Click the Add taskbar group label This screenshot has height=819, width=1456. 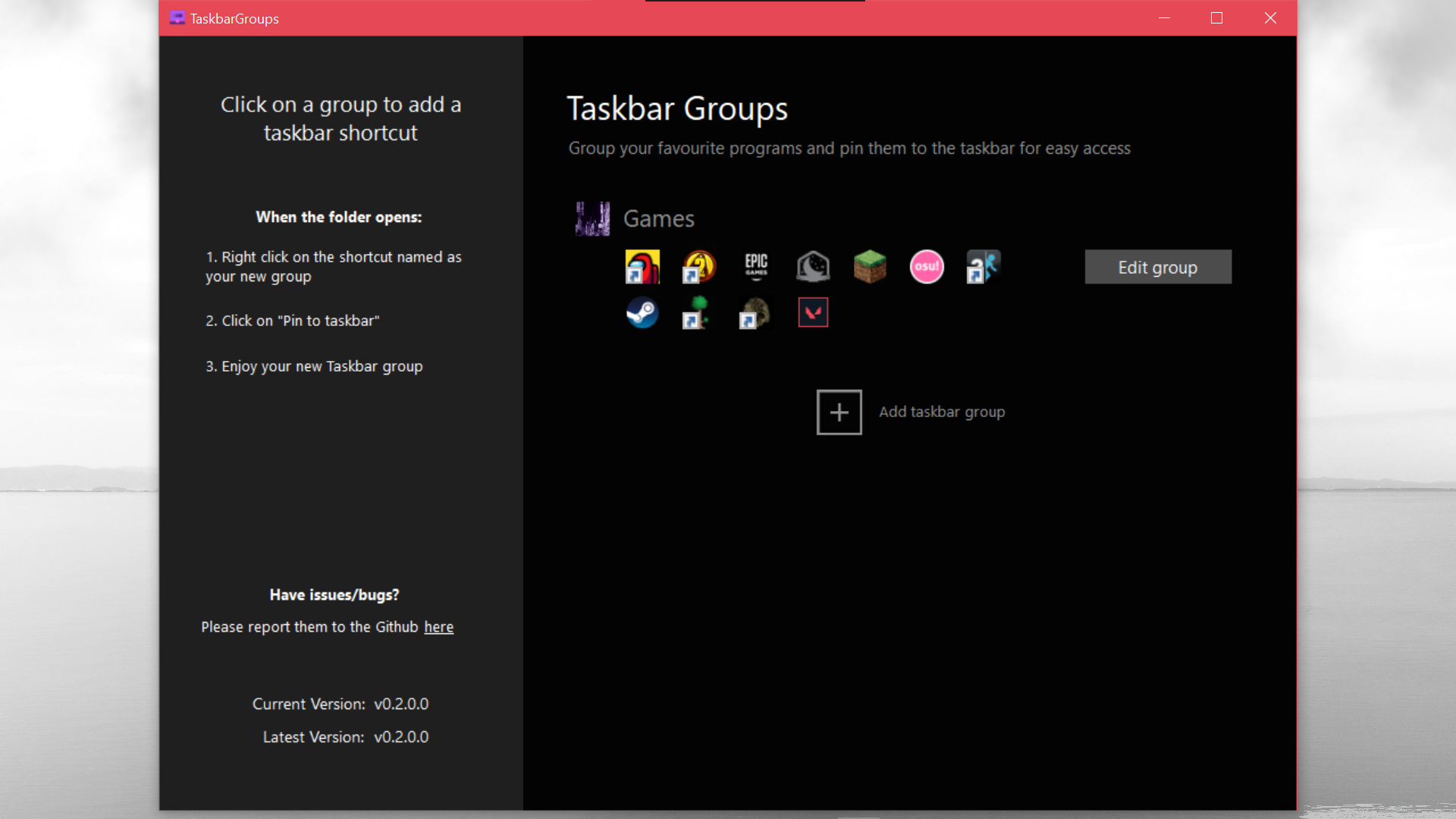(x=942, y=412)
